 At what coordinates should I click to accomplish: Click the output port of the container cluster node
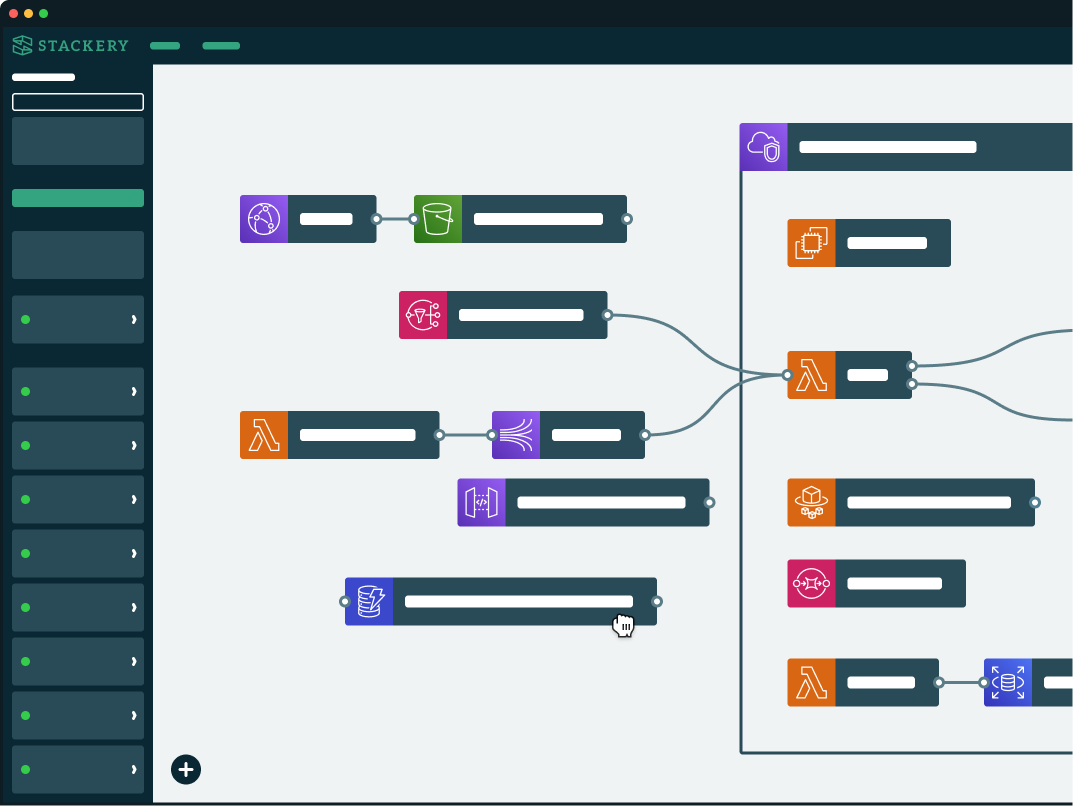pyautogui.click(x=1035, y=503)
